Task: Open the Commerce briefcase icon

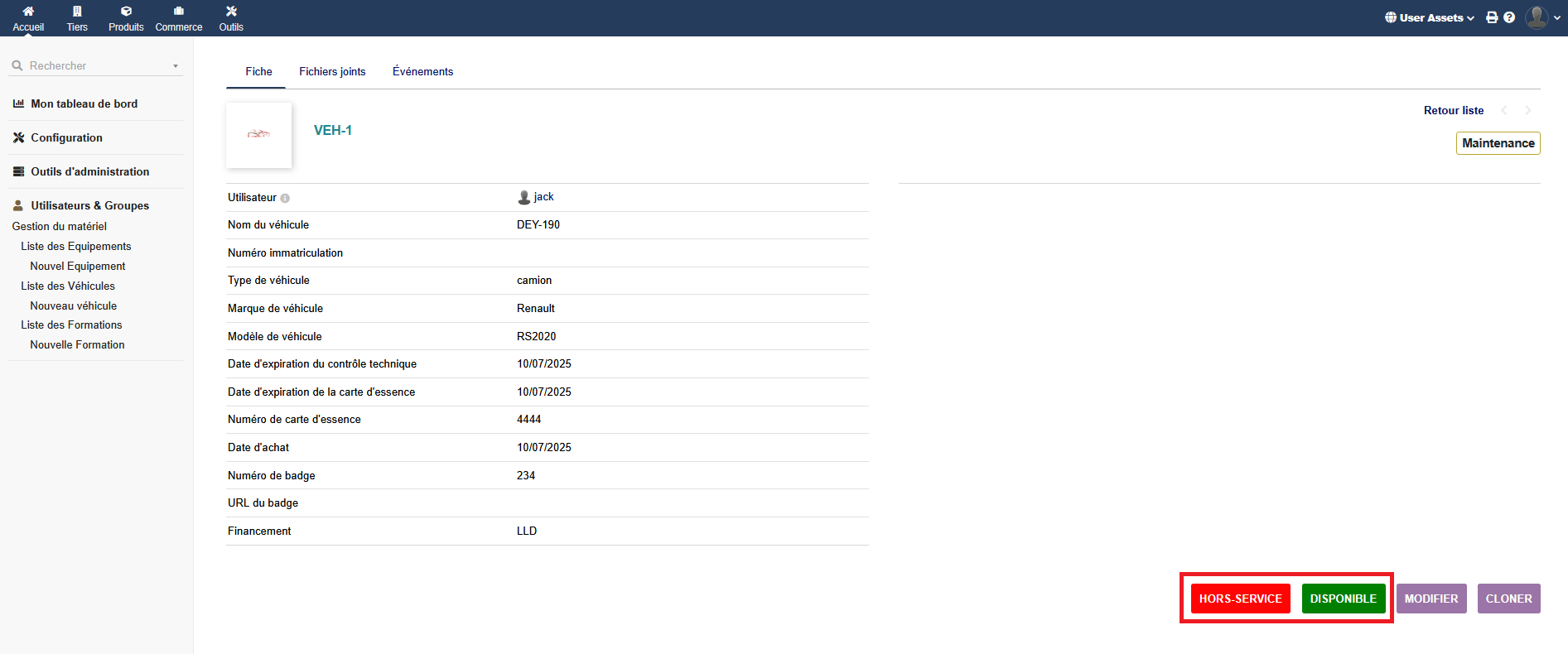Action: tap(178, 12)
